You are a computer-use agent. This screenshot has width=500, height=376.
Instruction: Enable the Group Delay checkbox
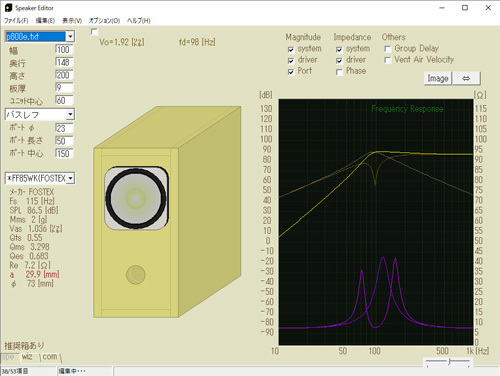(387, 49)
